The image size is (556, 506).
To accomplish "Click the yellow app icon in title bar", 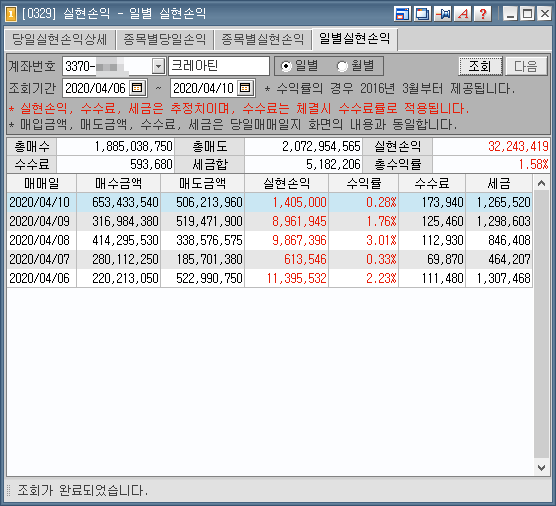I will tap(11, 14).
